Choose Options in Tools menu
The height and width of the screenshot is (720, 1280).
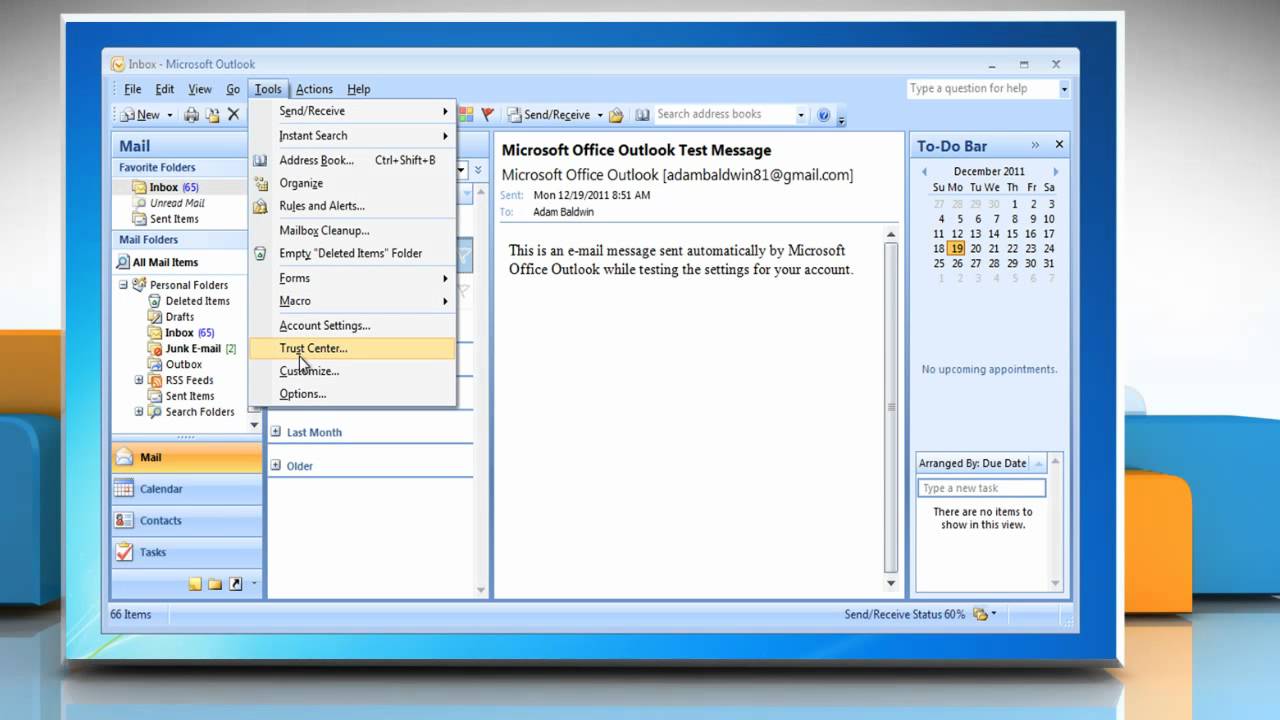(x=352, y=394)
